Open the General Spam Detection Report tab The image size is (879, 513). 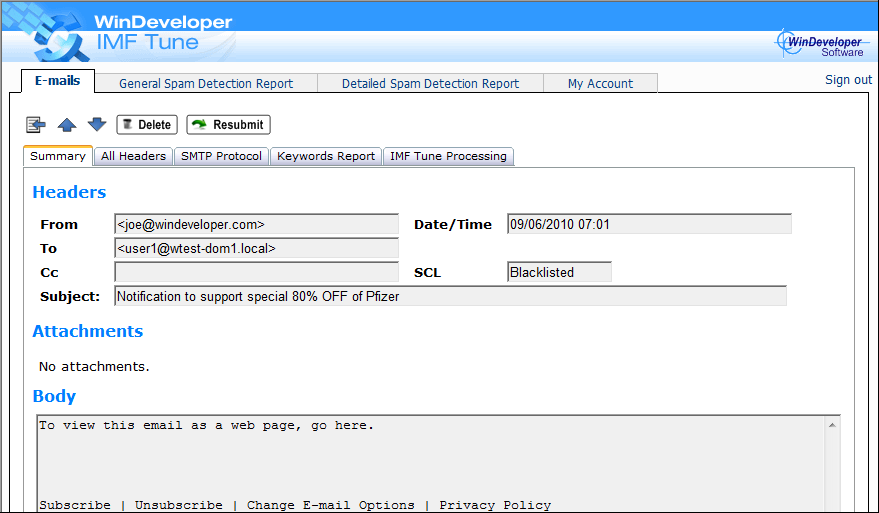pyautogui.click(x=206, y=83)
